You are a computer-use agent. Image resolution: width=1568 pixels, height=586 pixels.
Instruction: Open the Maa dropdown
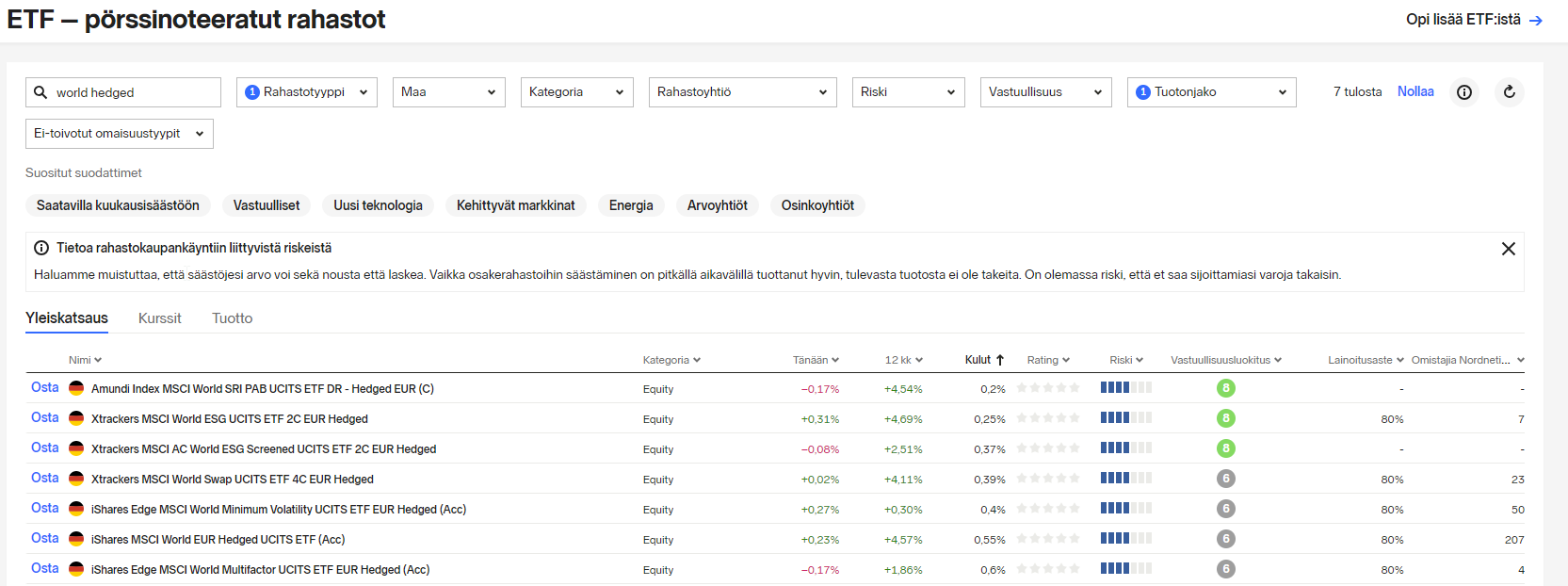tap(449, 92)
